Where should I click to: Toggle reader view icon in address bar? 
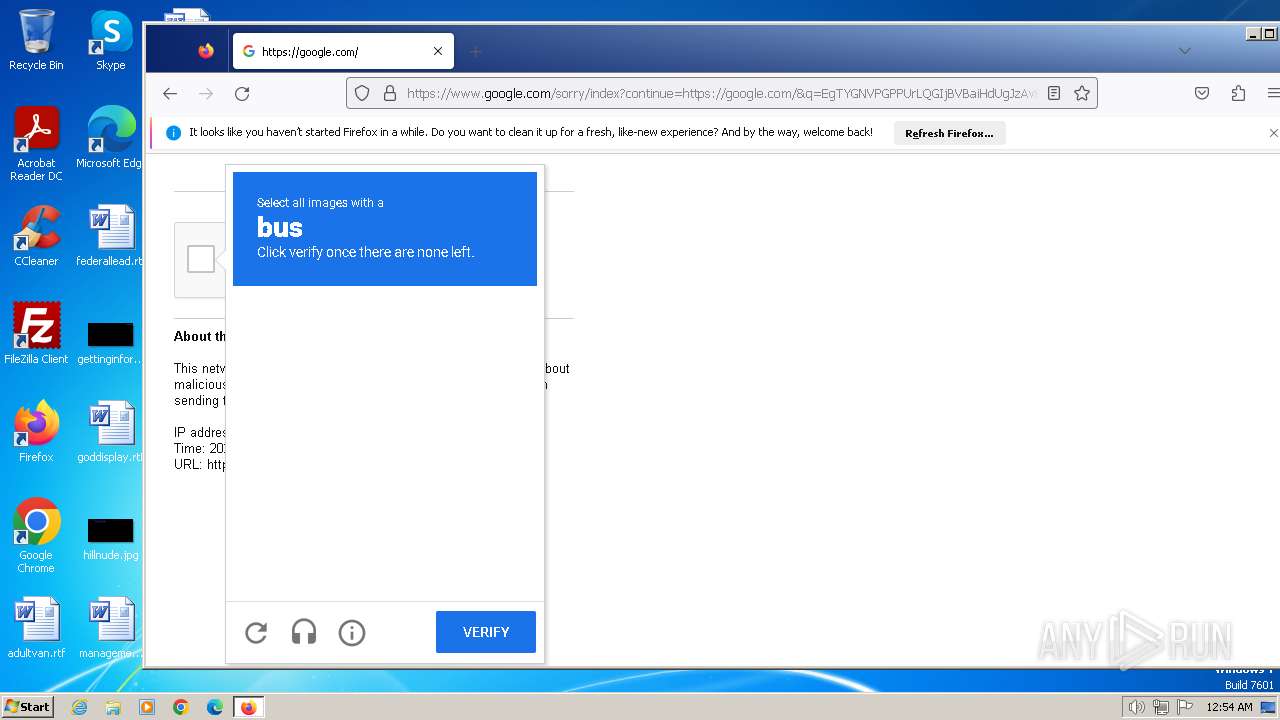click(1054, 93)
